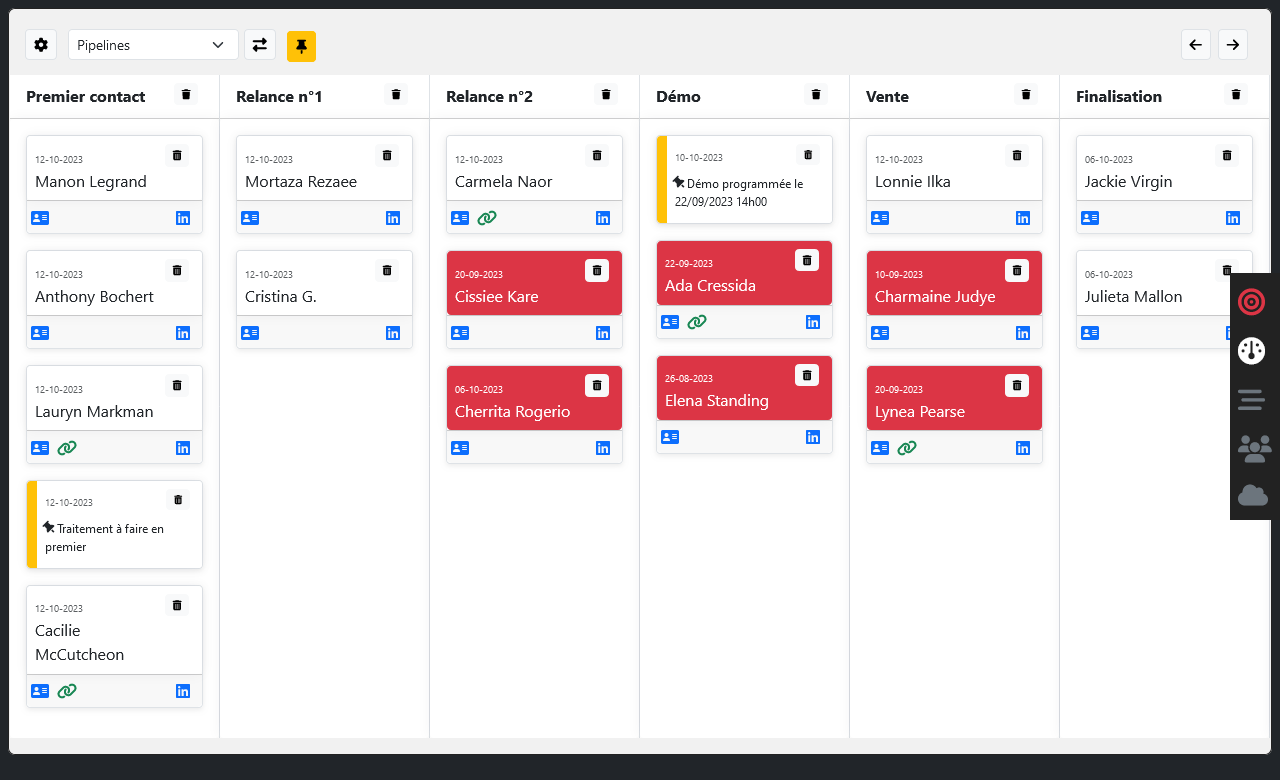Delete the Démo column
Viewport: 1280px width, 780px height.
coord(816,95)
